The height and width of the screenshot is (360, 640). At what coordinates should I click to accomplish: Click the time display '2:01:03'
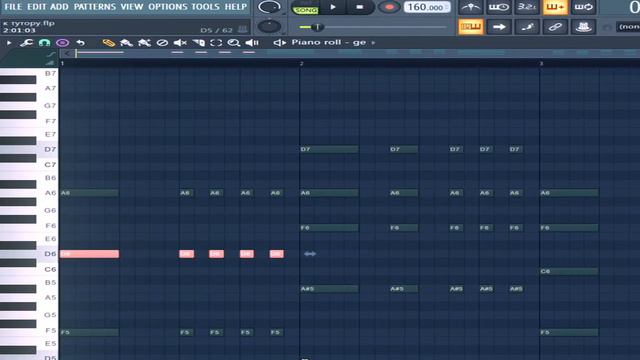(x=19, y=30)
